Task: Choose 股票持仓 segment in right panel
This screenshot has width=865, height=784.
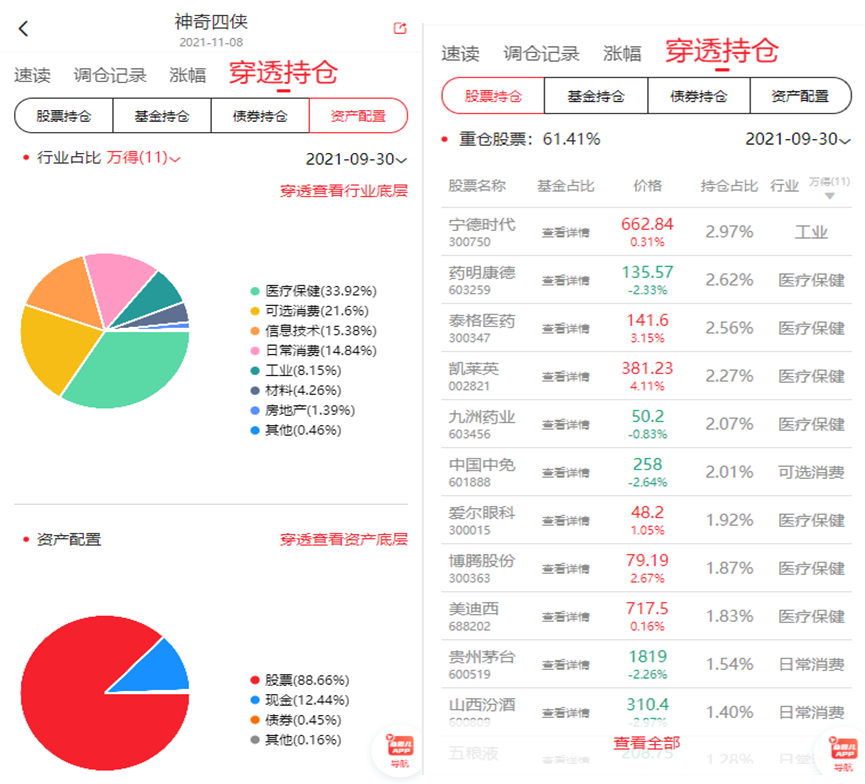Action: (493, 96)
